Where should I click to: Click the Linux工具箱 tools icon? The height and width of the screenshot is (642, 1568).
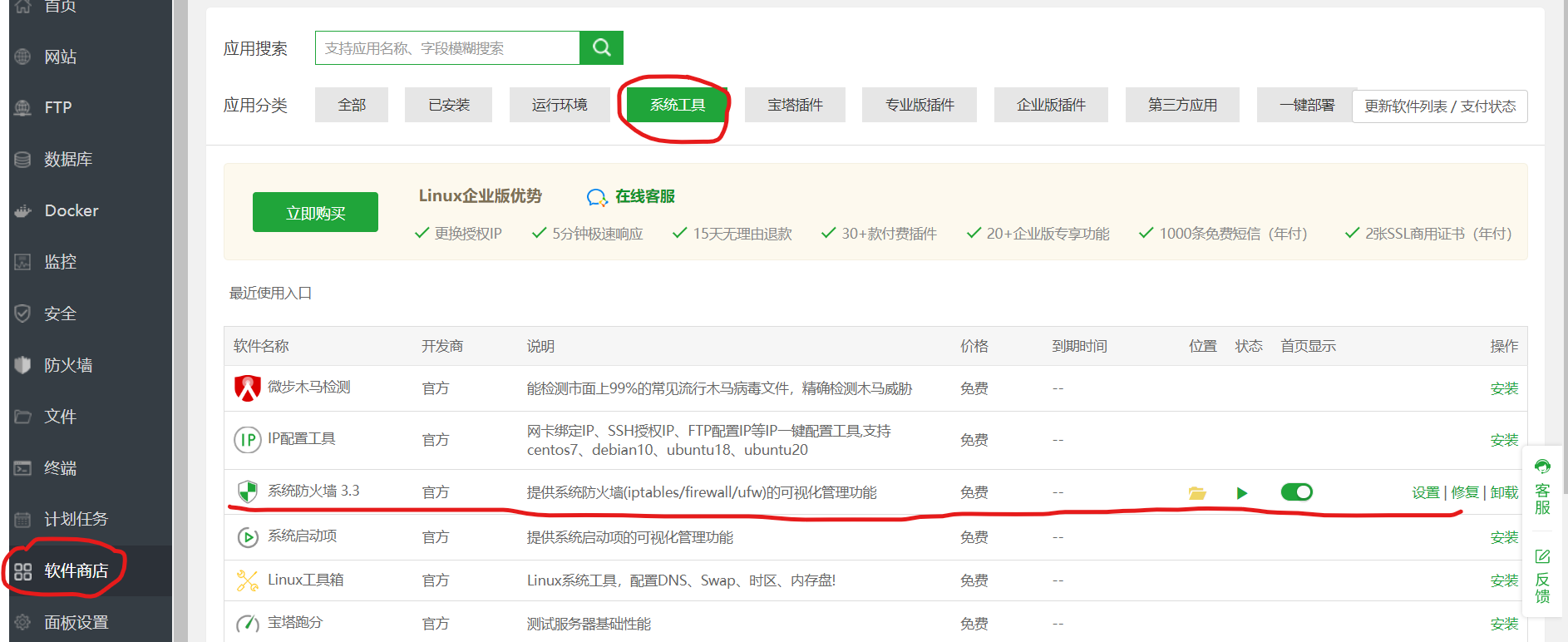click(x=248, y=580)
